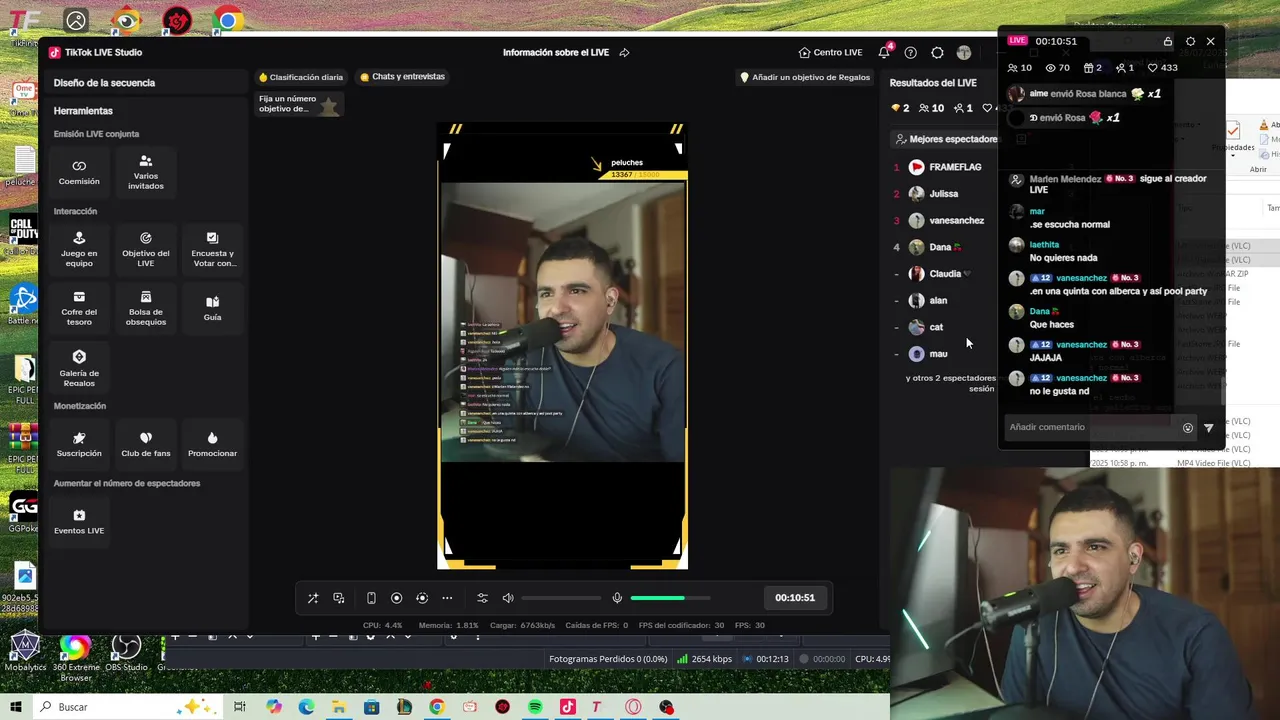Open the audio mixer settings icon
The width and height of the screenshot is (1280, 720).
click(x=482, y=598)
